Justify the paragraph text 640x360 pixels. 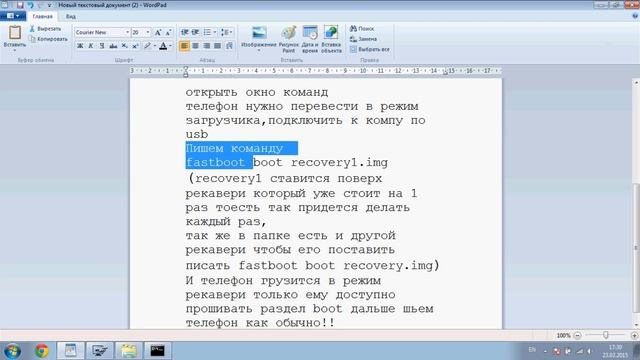[x=218, y=46]
